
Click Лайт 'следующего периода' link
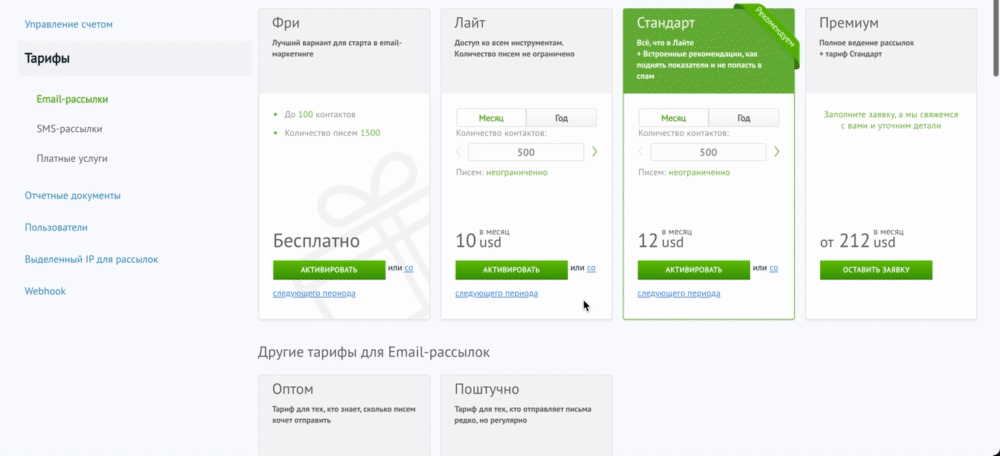[x=497, y=293]
